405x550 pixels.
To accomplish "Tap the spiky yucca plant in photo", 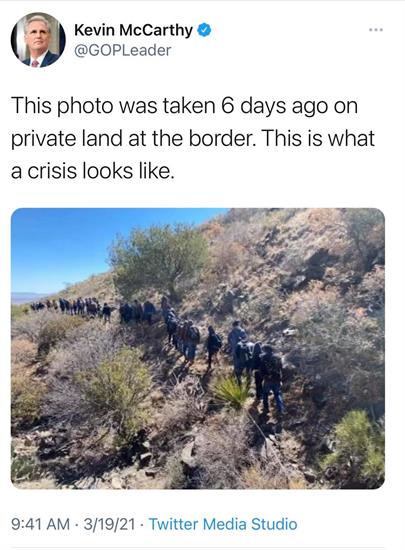I will [x=232, y=392].
